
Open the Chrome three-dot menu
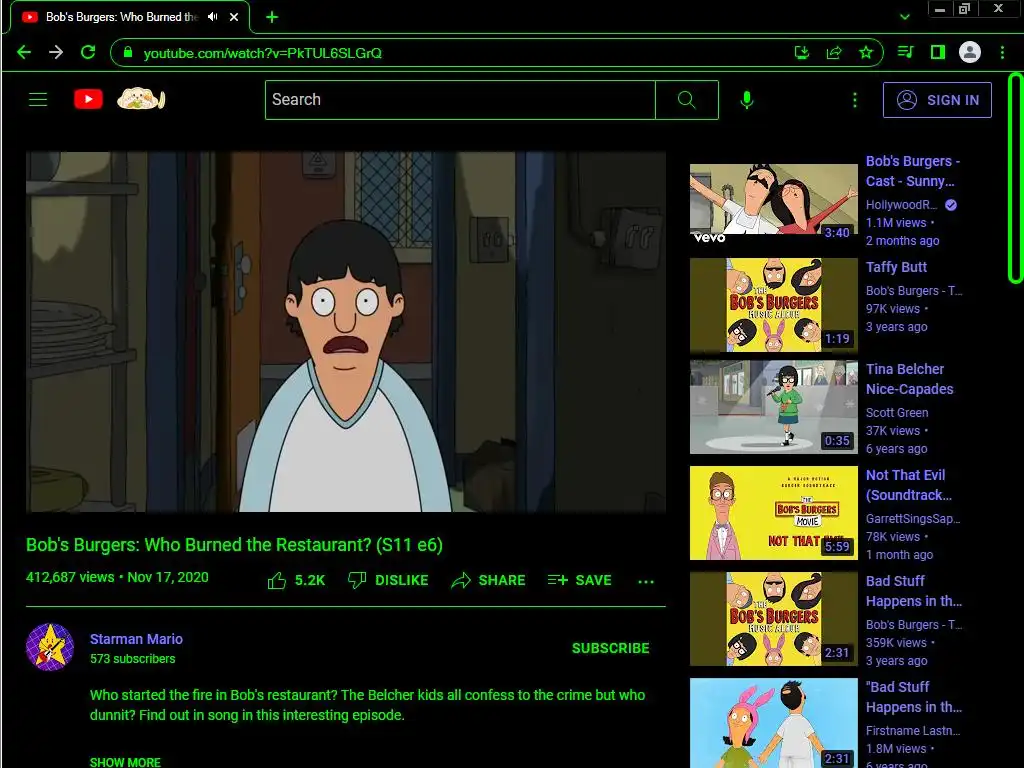tap(1002, 52)
